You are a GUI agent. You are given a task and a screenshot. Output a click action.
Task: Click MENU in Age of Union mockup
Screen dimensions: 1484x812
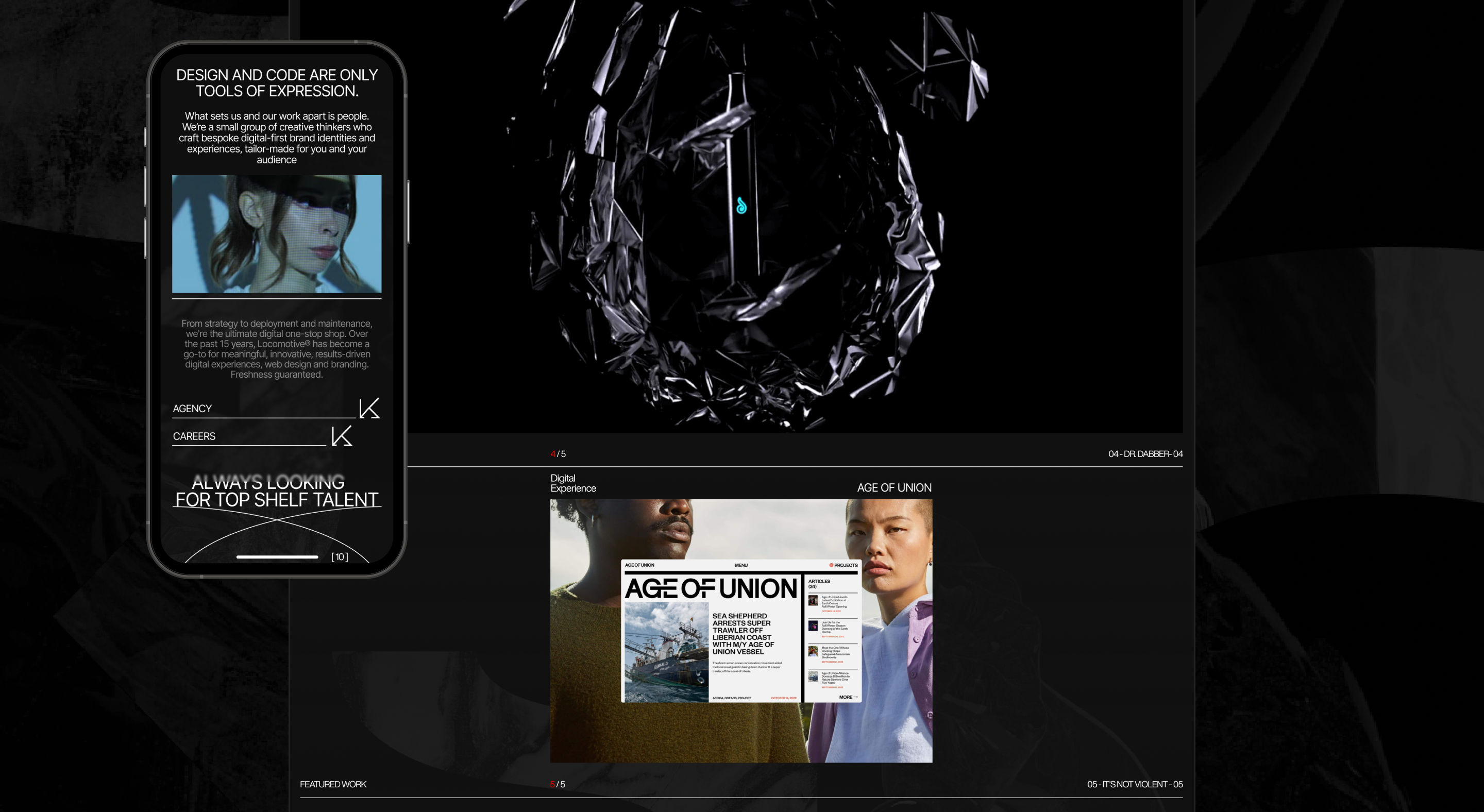741,565
